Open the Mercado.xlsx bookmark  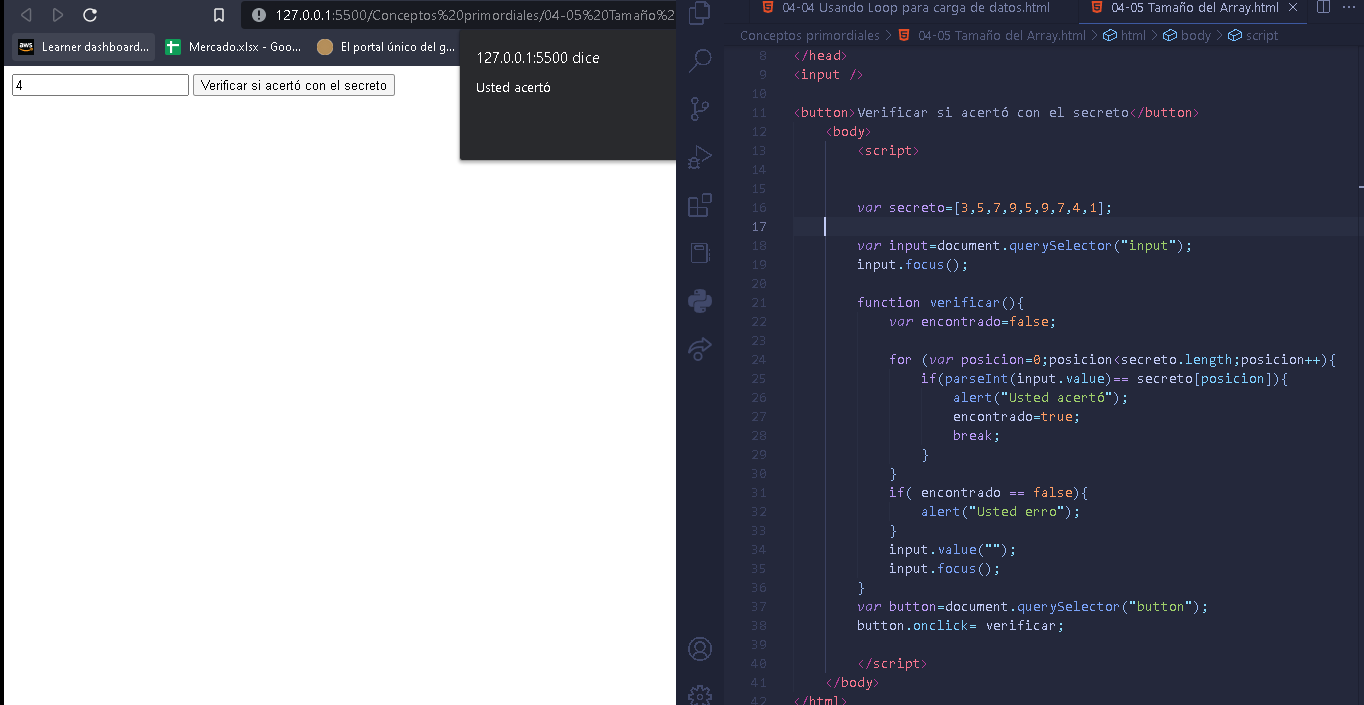(x=233, y=47)
